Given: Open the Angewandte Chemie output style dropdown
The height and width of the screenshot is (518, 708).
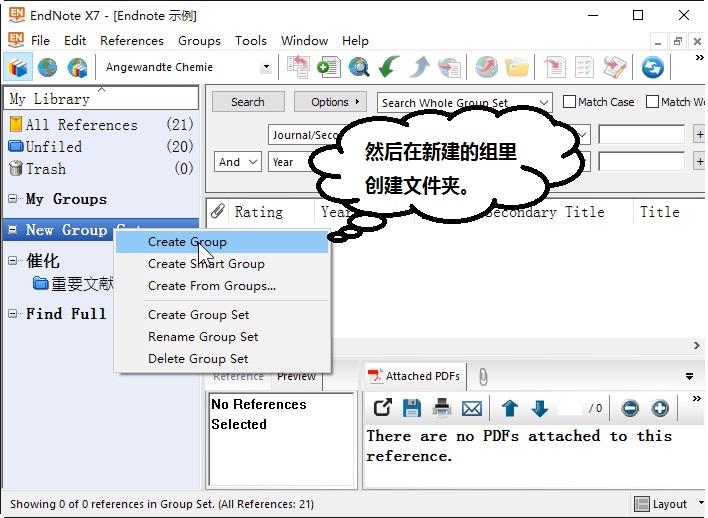Looking at the screenshot, I should [266, 67].
